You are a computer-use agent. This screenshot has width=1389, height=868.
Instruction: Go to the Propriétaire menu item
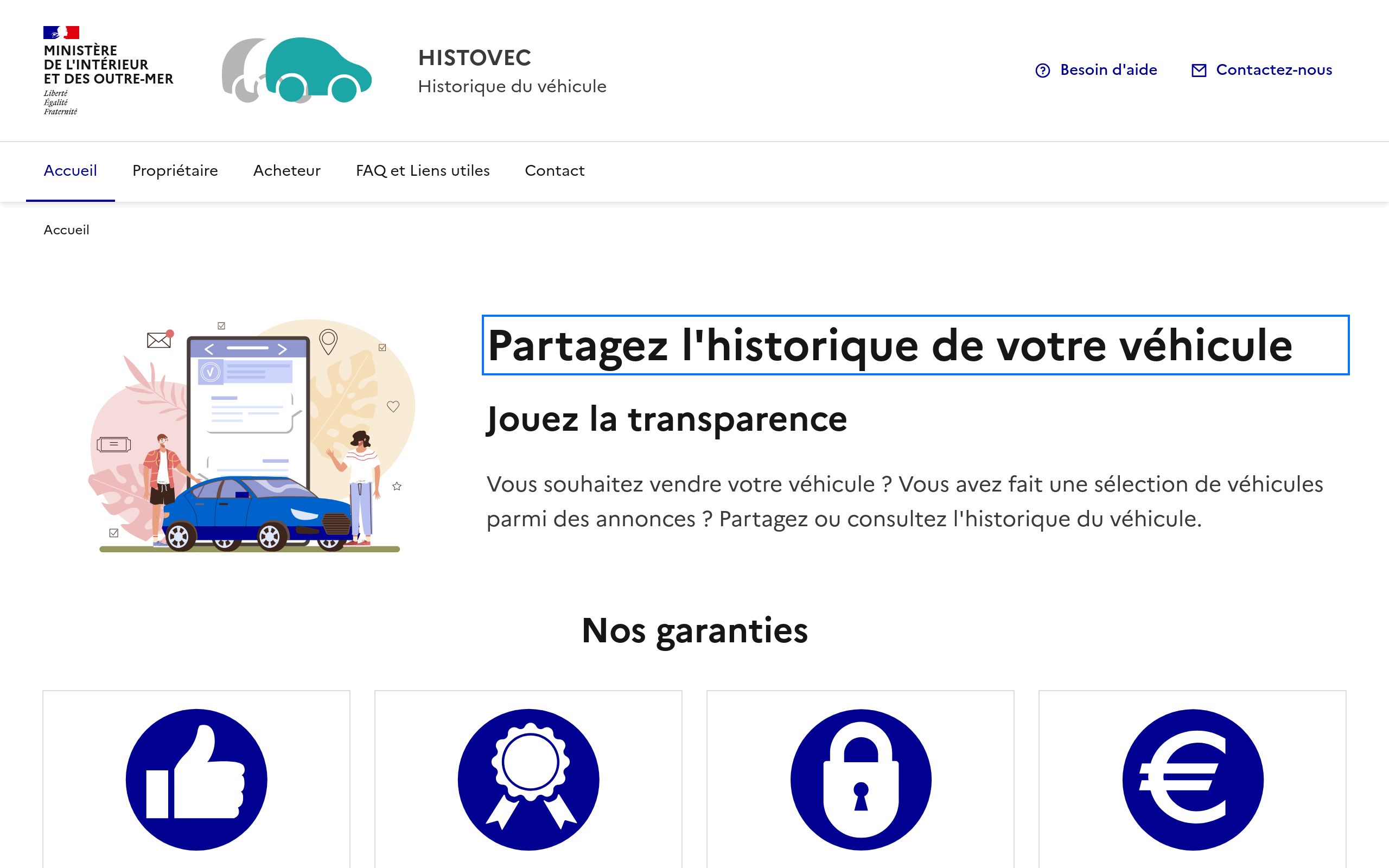(175, 170)
